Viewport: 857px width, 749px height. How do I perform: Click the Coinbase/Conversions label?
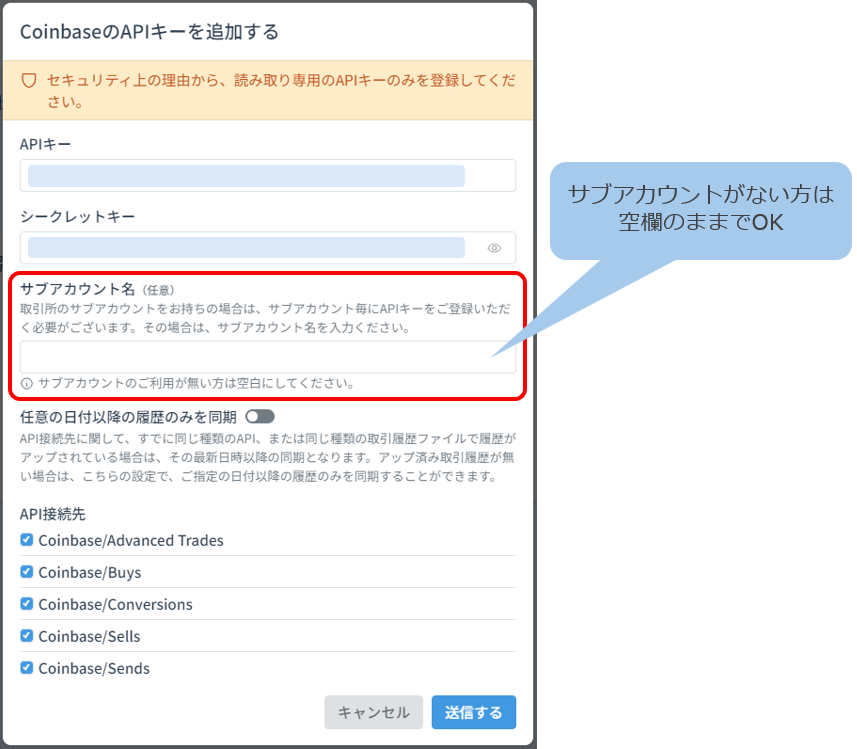[x=115, y=604]
